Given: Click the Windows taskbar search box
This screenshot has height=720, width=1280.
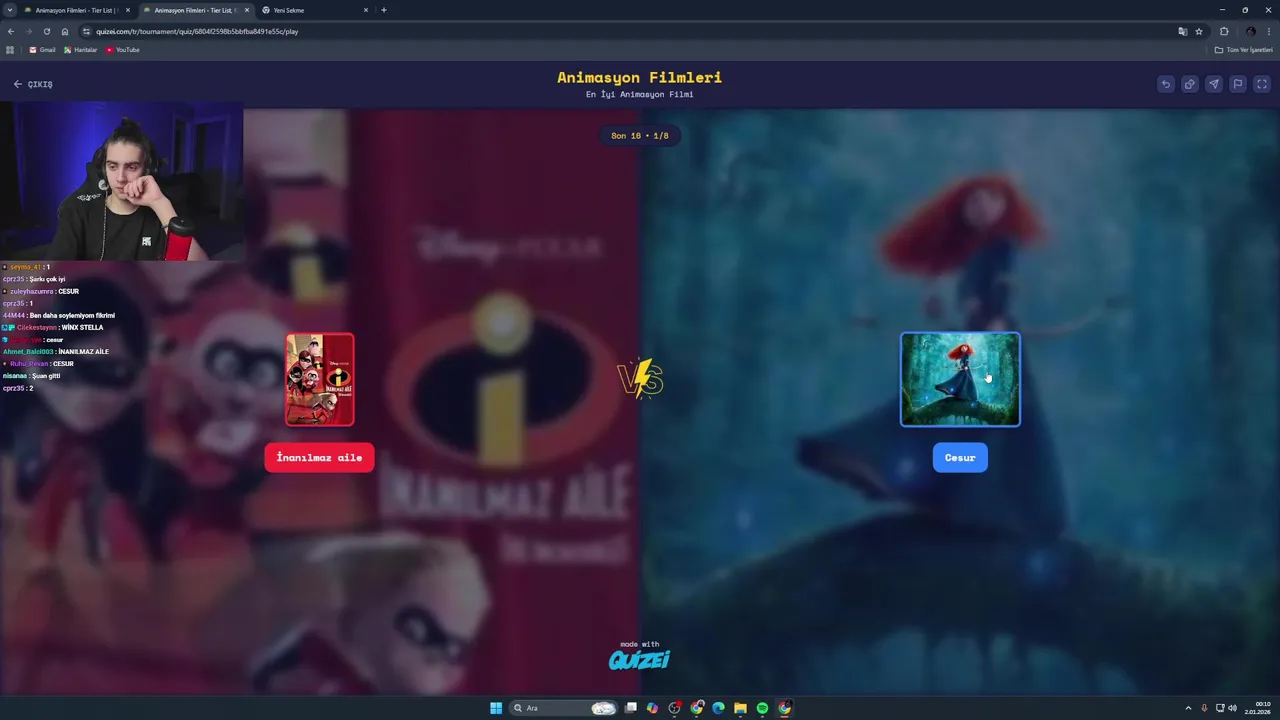Looking at the screenshot, I should pos(564,708).
